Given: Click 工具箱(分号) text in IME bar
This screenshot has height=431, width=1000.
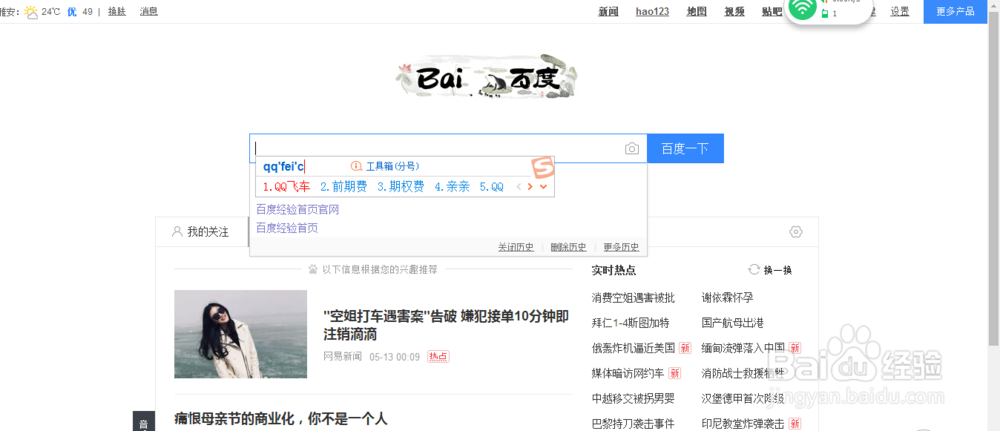Looking at the screenshot, I should tap(392, 166).
